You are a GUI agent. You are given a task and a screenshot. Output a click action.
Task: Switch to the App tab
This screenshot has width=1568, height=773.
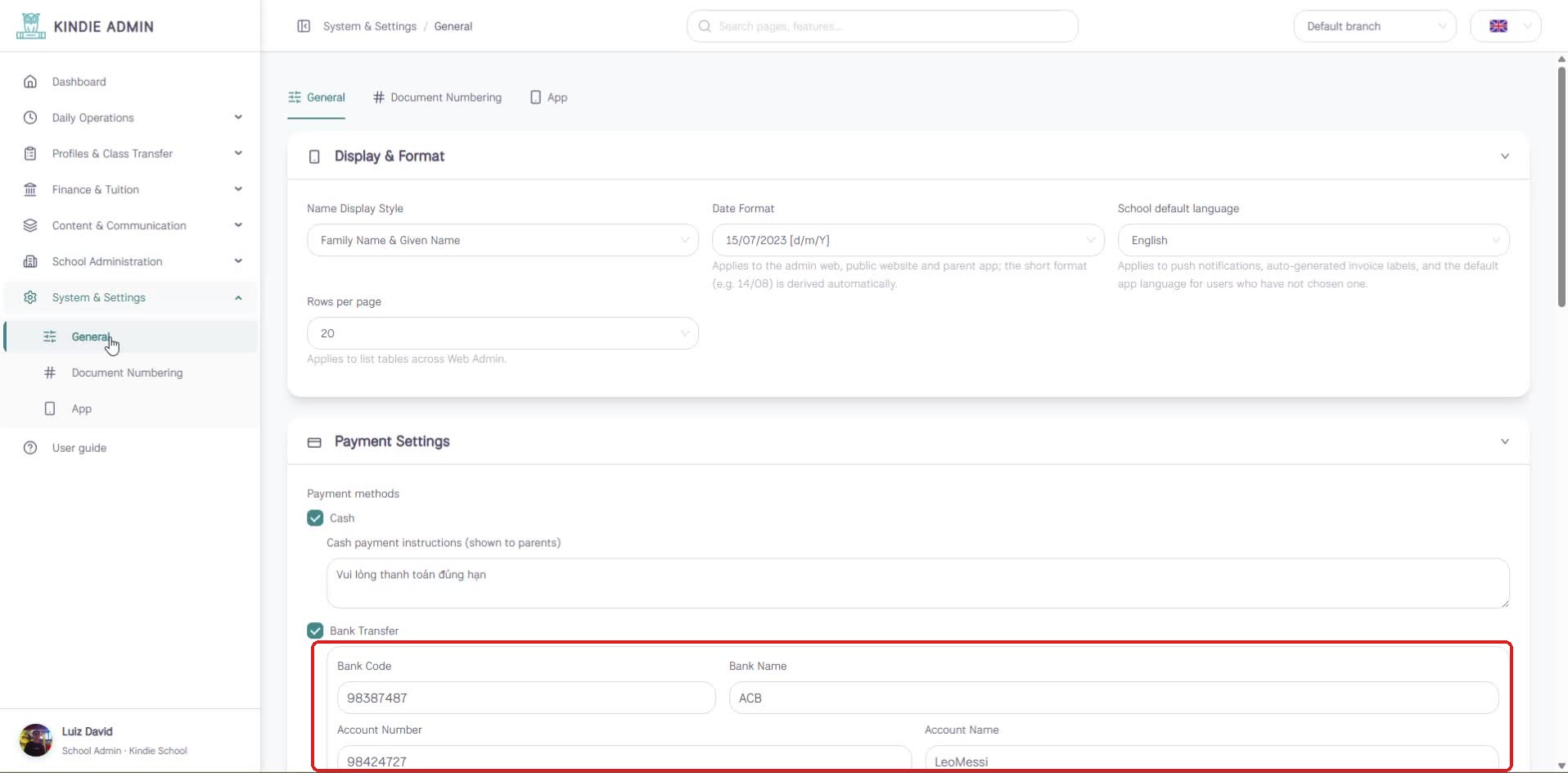[x=548, y=97]
